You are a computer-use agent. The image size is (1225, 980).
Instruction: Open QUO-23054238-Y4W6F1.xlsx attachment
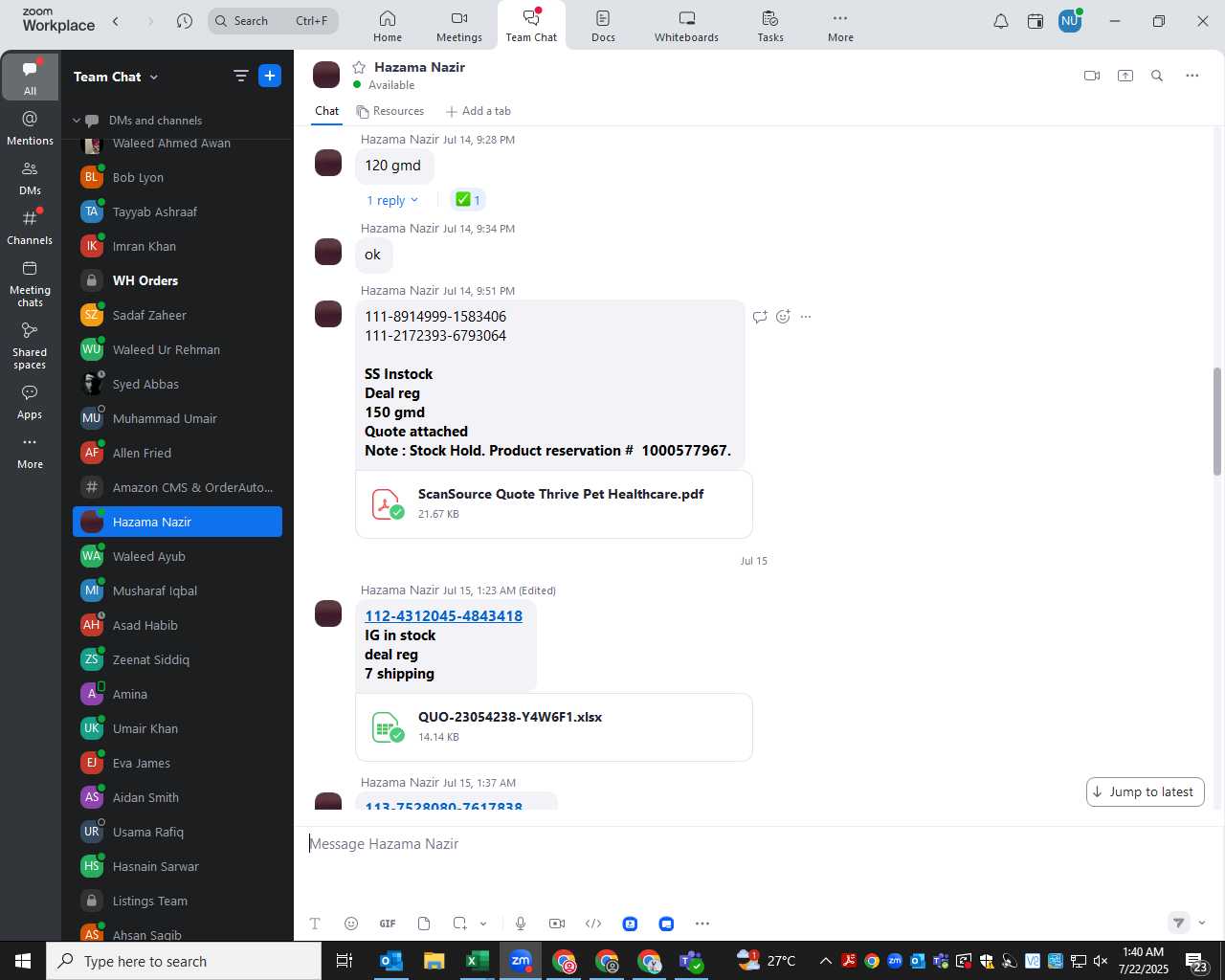pyautogui.click(x=554, y=726)
